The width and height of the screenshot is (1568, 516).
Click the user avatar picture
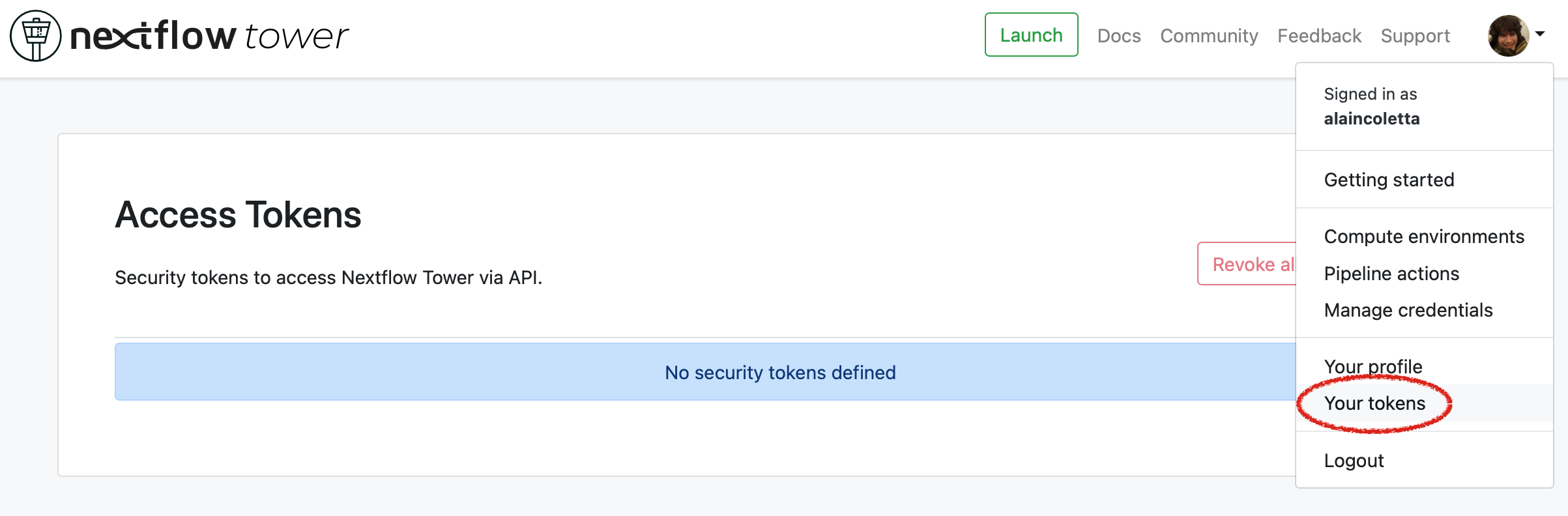1507,36
